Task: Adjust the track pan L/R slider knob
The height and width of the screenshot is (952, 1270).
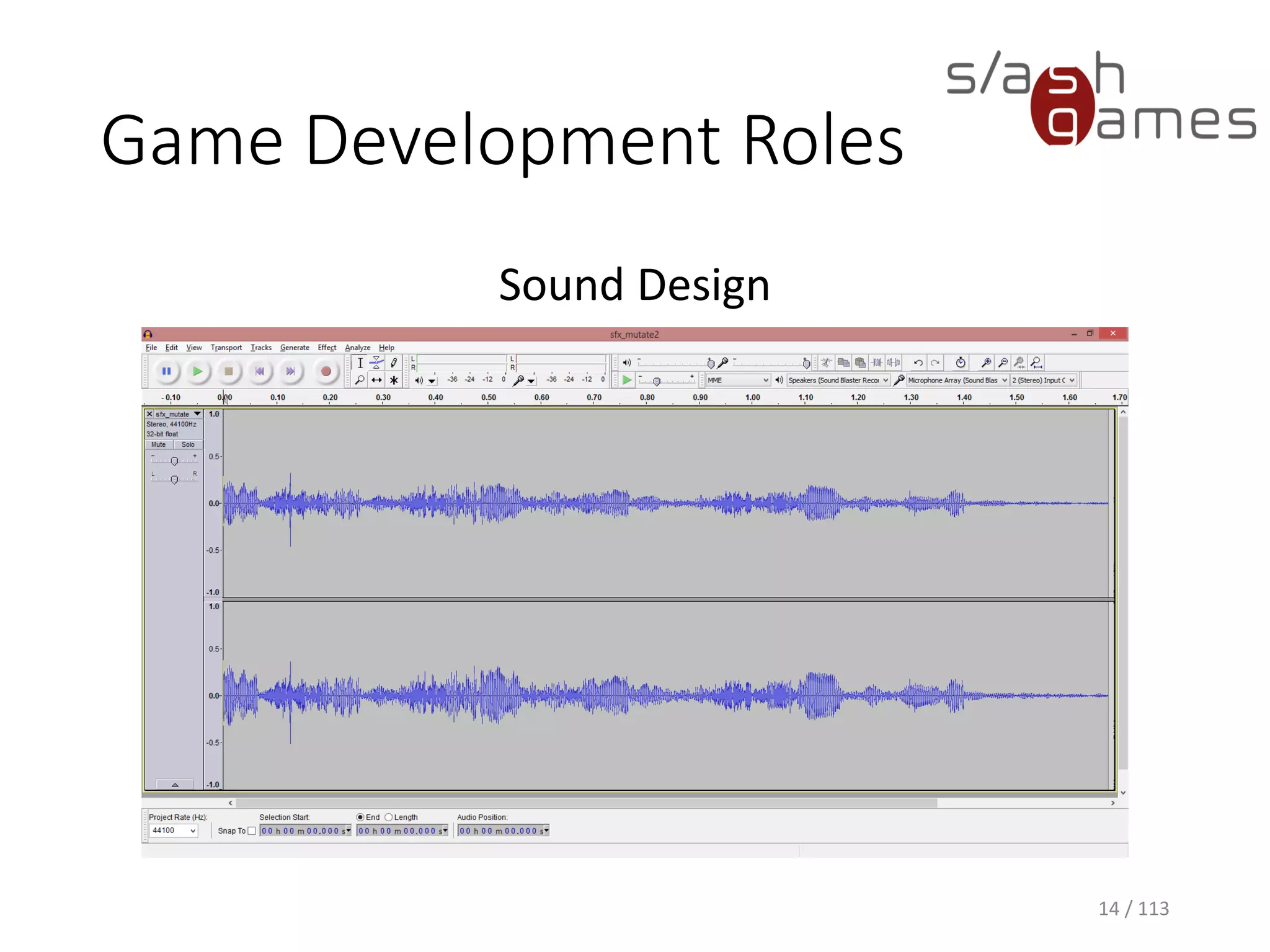Action: pos(174,480)
